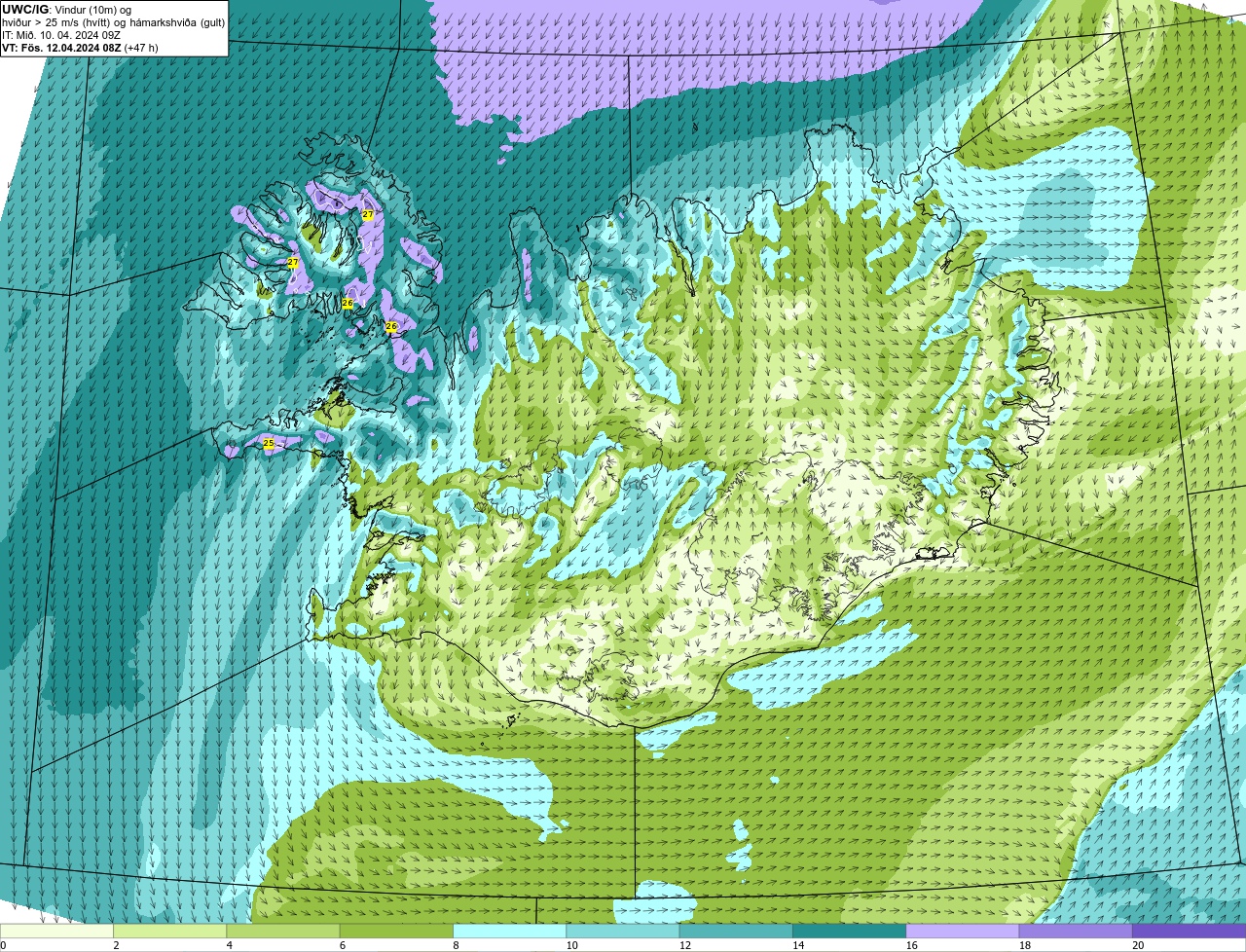The width and height of the screenshot is (1246, 952).
Task: Pick the olive green 6–8 legend swatch
Action: point(397,931)
